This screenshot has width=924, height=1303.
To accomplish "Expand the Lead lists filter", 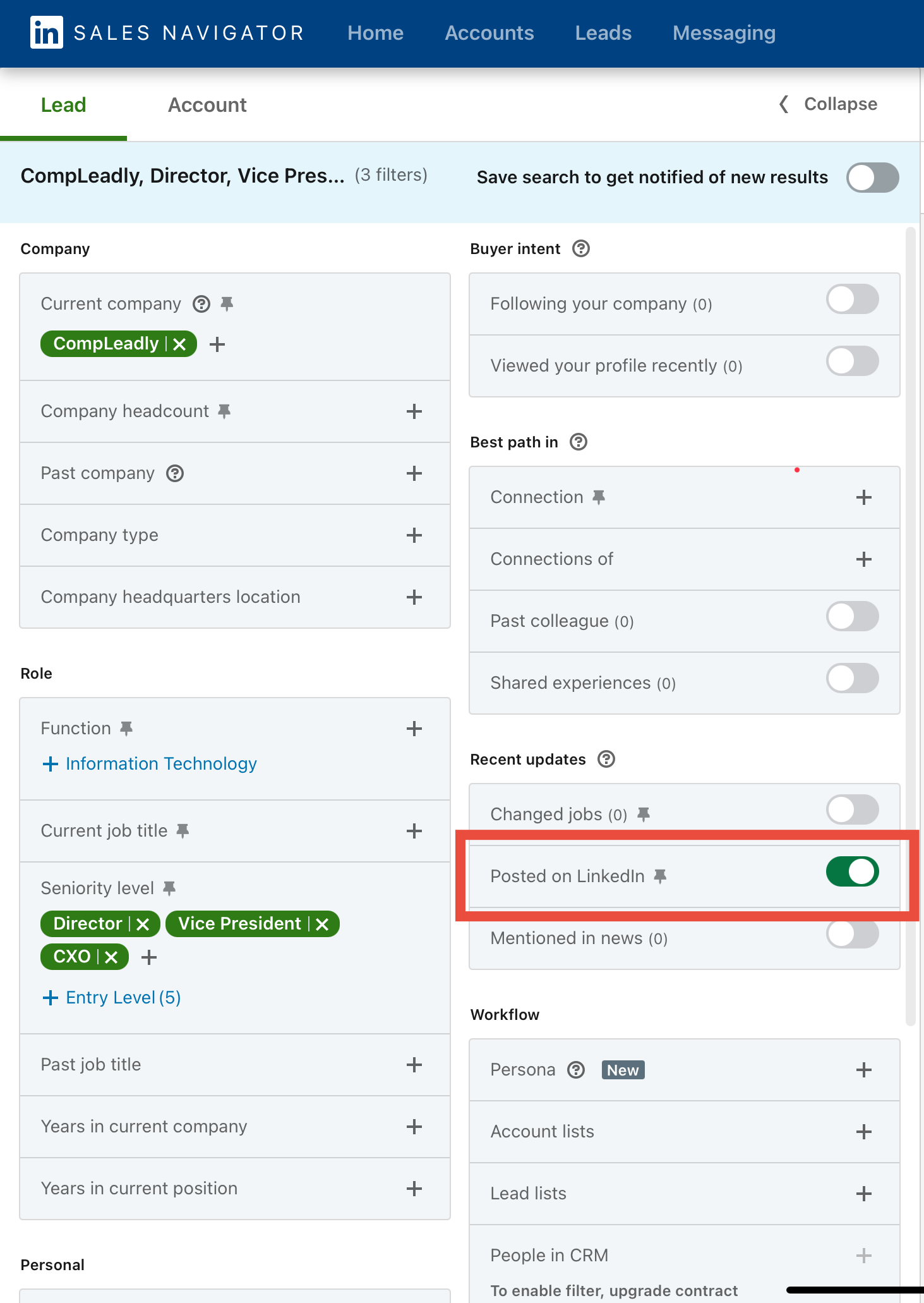I will pos(863,1194).
